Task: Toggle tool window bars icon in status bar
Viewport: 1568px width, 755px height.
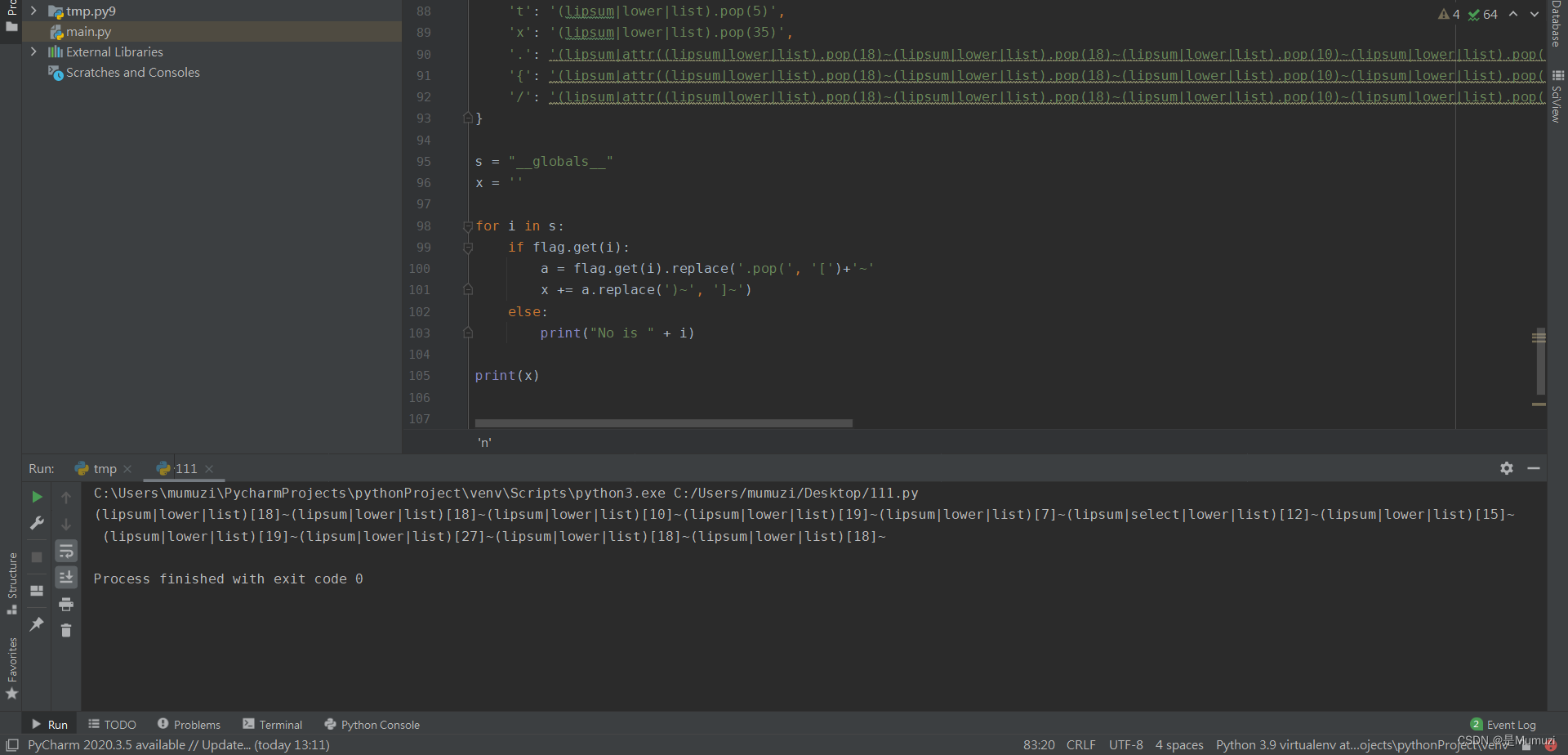Action: (x=12, y=745)
